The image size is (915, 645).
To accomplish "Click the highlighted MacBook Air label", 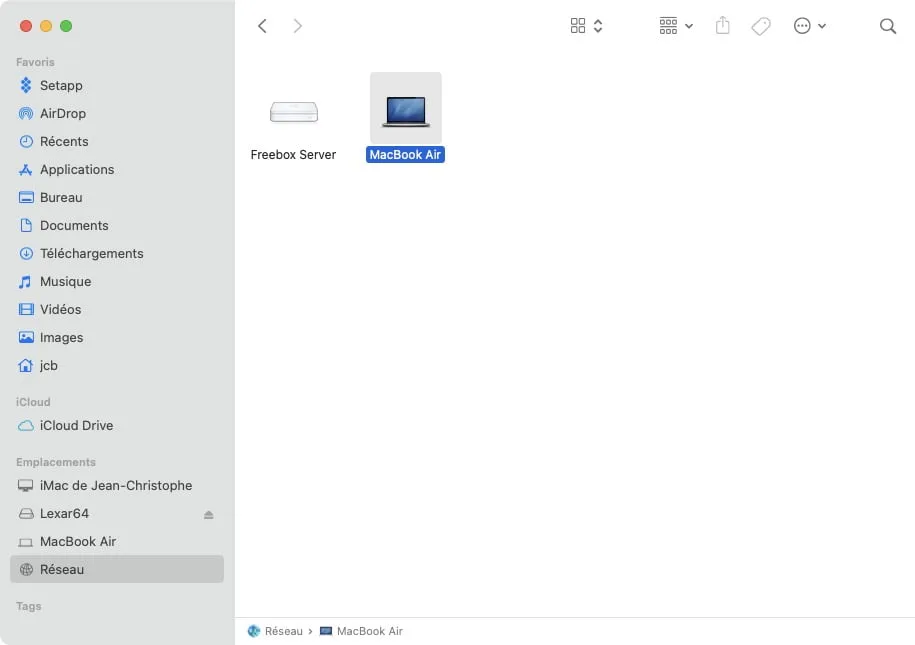I will point(406,155).
